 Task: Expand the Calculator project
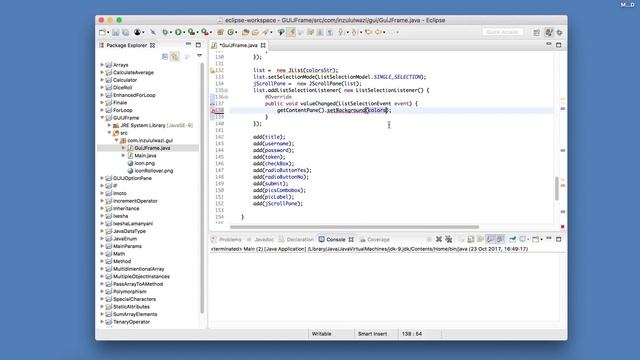[102, 80]
